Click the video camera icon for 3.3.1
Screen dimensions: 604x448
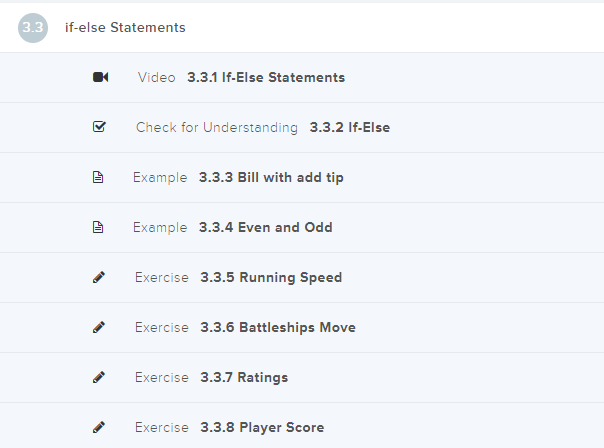tap(100, 78)
